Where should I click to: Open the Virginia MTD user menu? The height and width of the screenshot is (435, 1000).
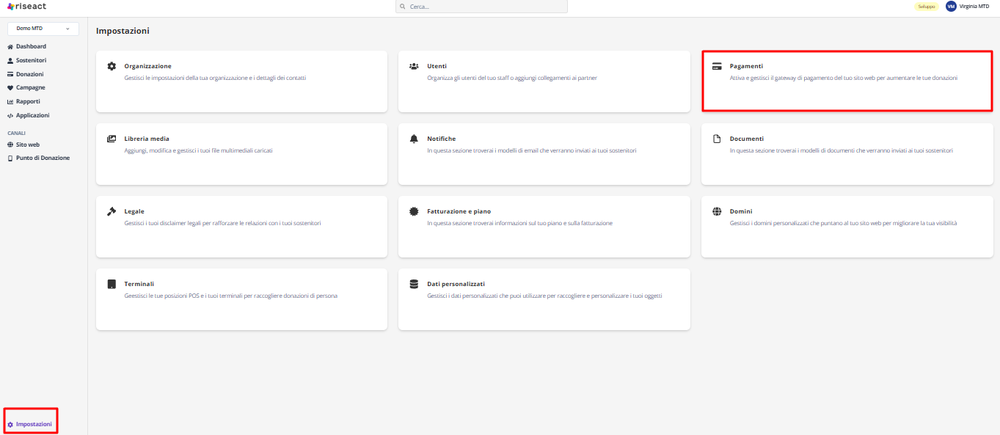(967, 6)
